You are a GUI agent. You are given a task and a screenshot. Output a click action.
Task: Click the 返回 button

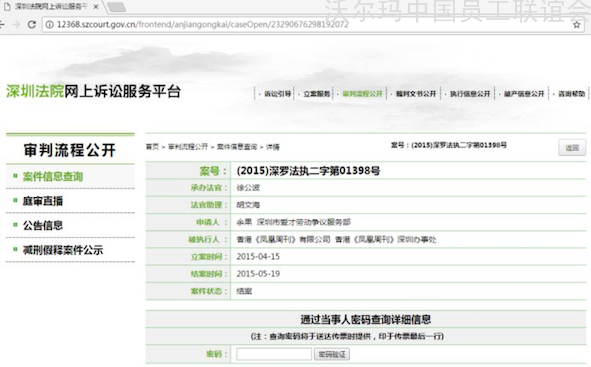pyautogui.click(x=572, y=148)
